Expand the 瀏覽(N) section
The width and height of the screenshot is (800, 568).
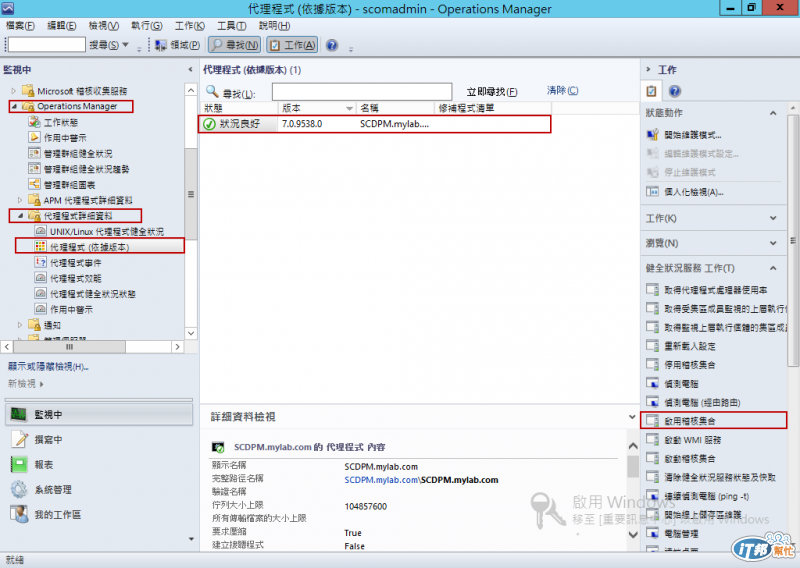[x=773, y=243]
